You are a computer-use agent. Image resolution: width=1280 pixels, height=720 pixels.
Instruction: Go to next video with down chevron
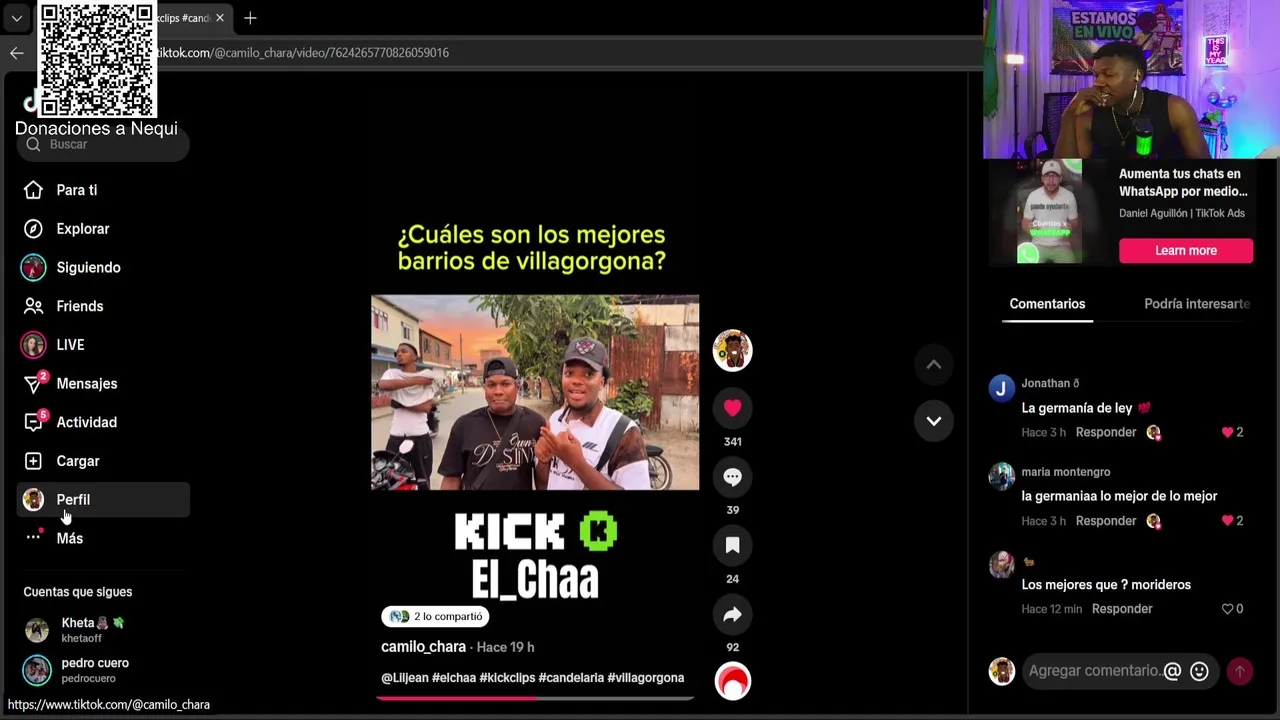click(933, 421)
